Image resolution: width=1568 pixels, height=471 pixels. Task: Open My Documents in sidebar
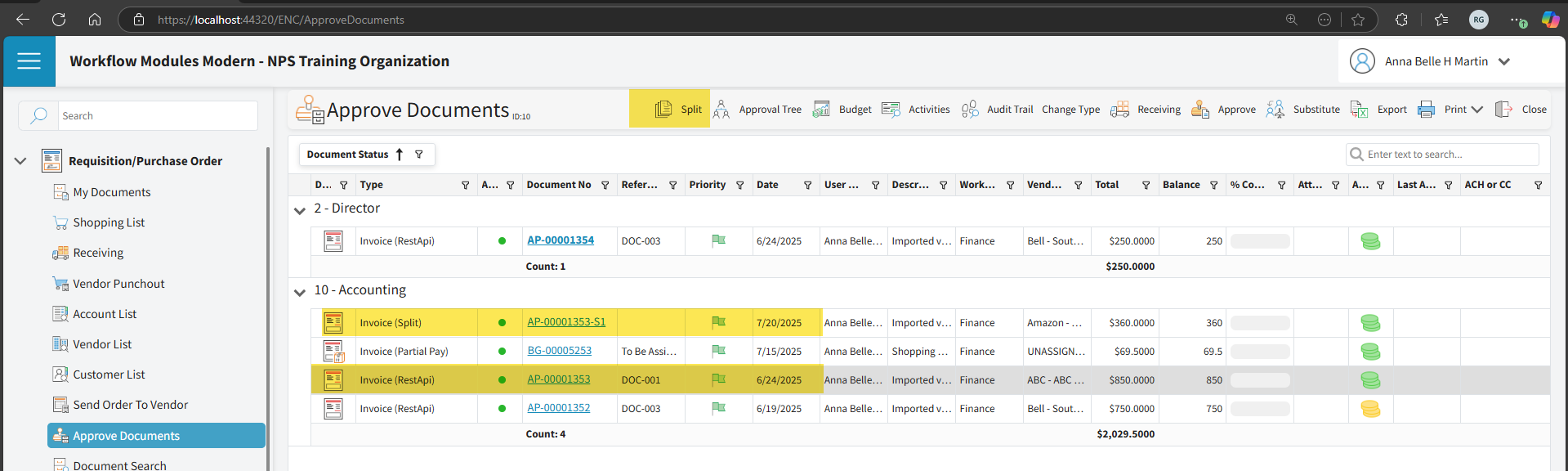(112, 192)
